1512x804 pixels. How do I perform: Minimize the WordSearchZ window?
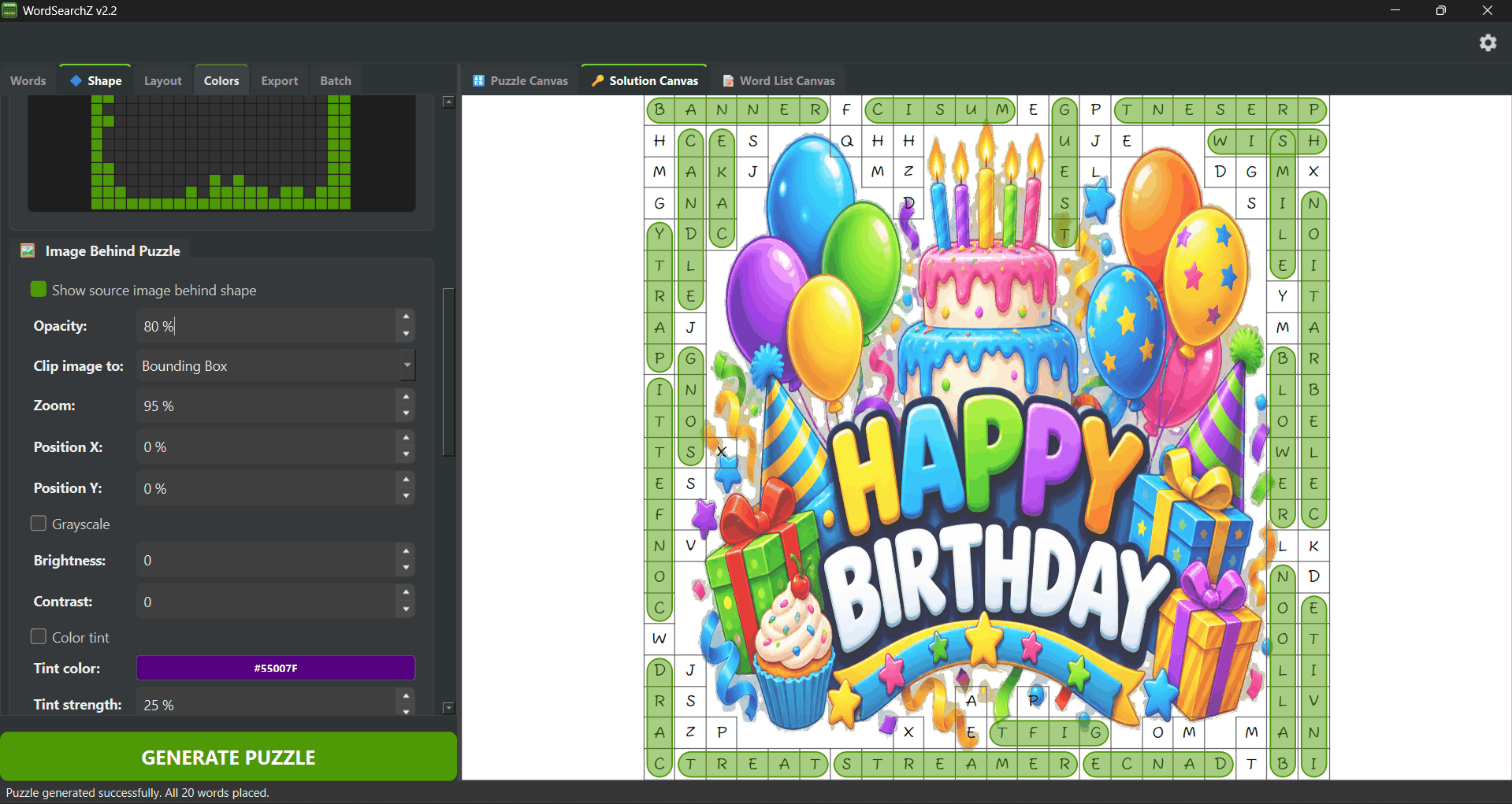pos(1395,10)
